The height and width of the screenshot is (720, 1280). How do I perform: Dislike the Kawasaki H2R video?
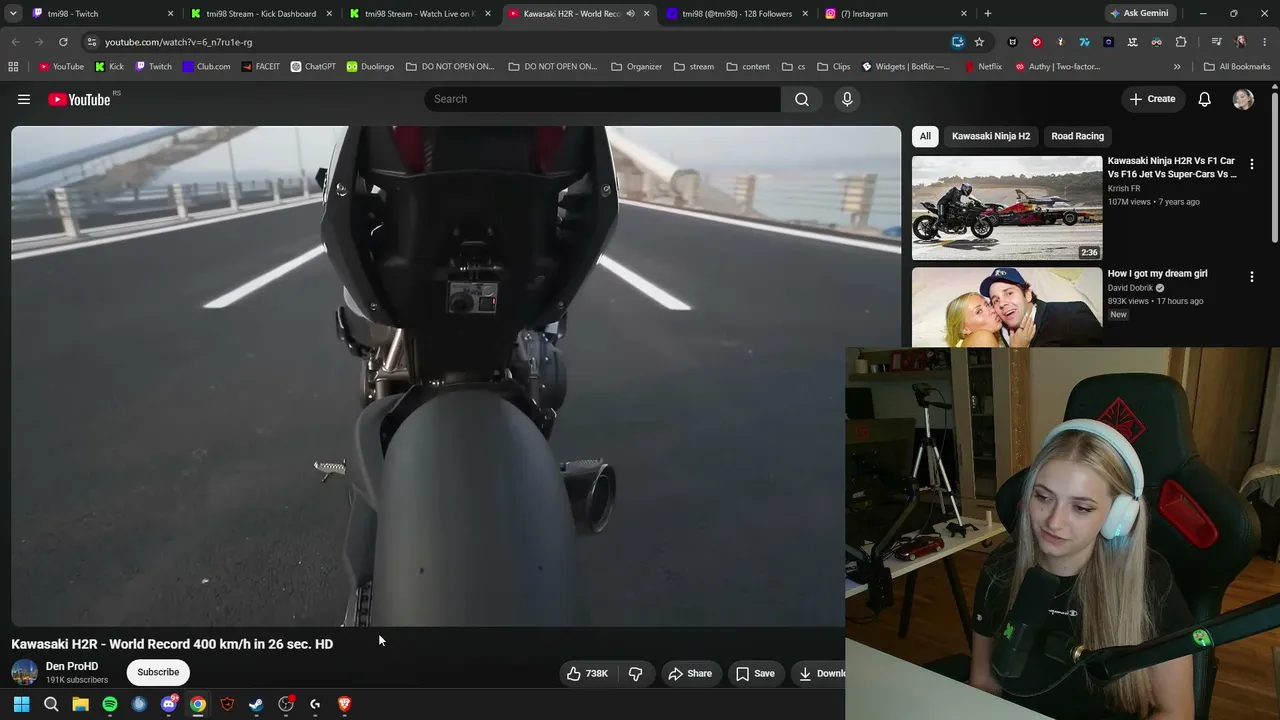pyautogui.click(x=635, y=673)
